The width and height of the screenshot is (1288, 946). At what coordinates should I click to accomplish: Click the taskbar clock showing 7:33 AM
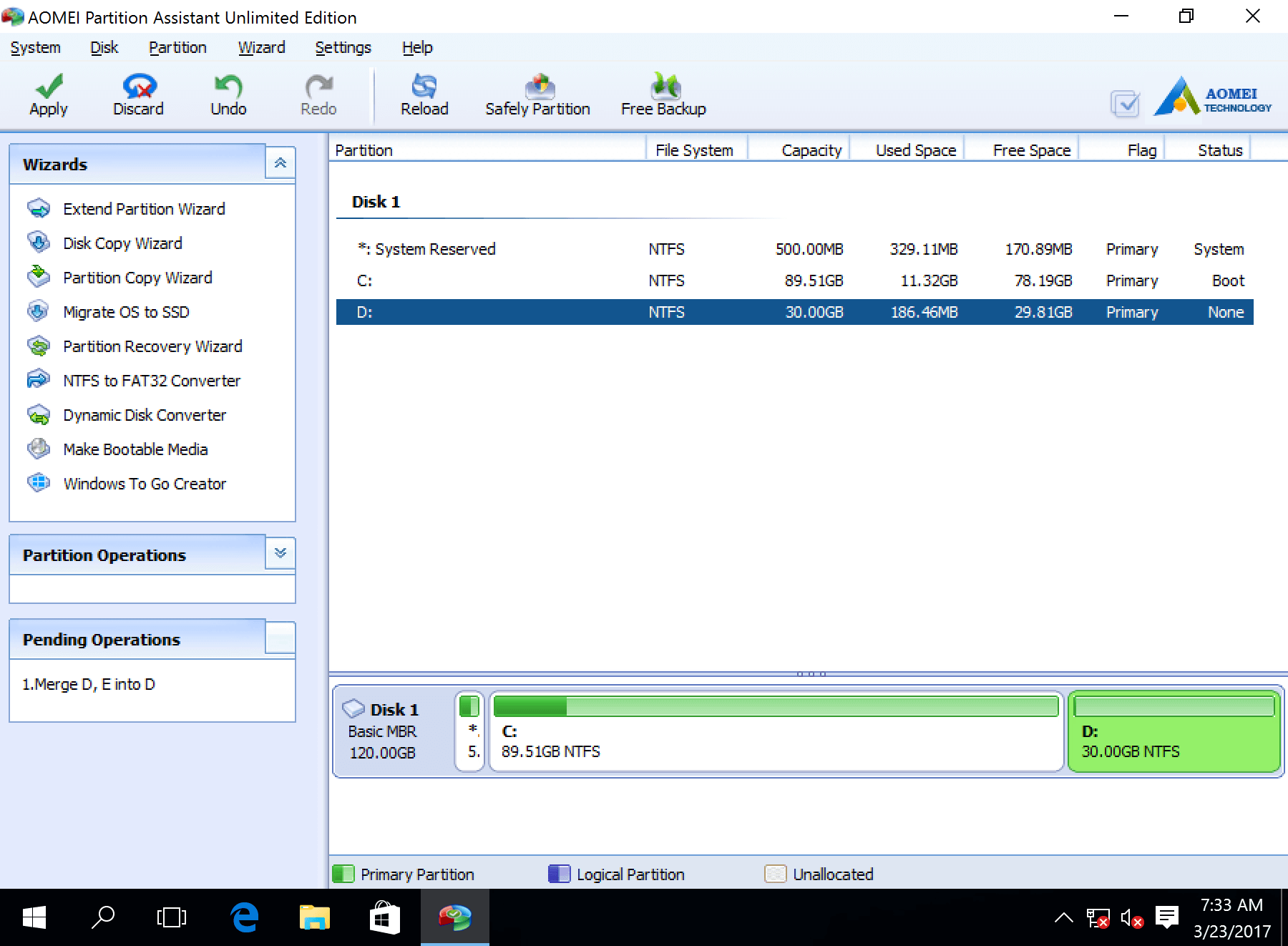coord(1231,917)
